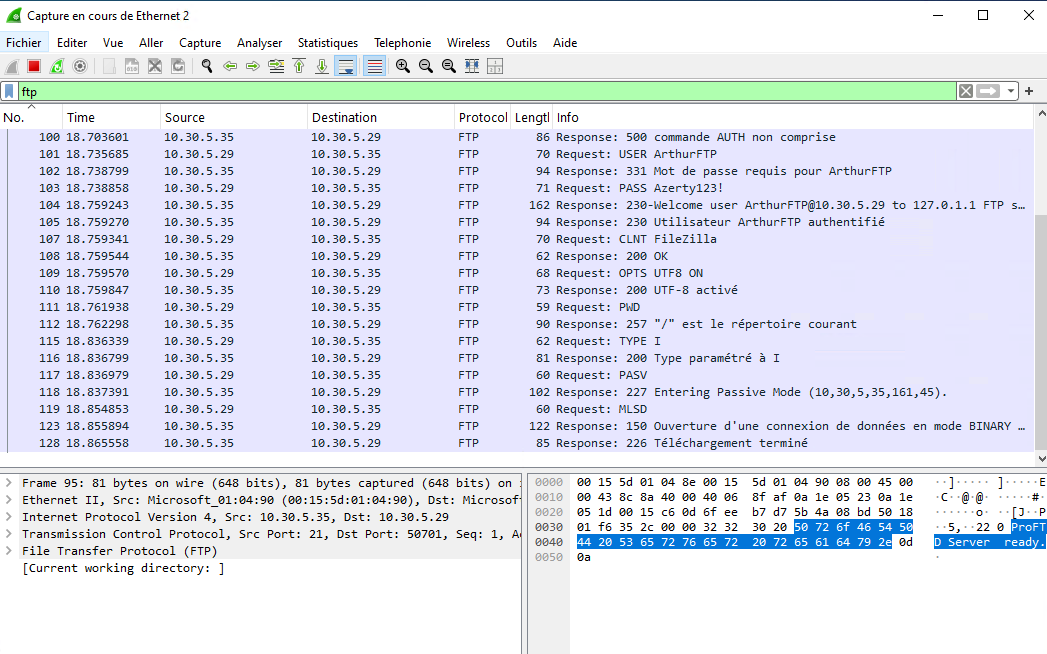Open the Analyser menu

pos(259,43)
